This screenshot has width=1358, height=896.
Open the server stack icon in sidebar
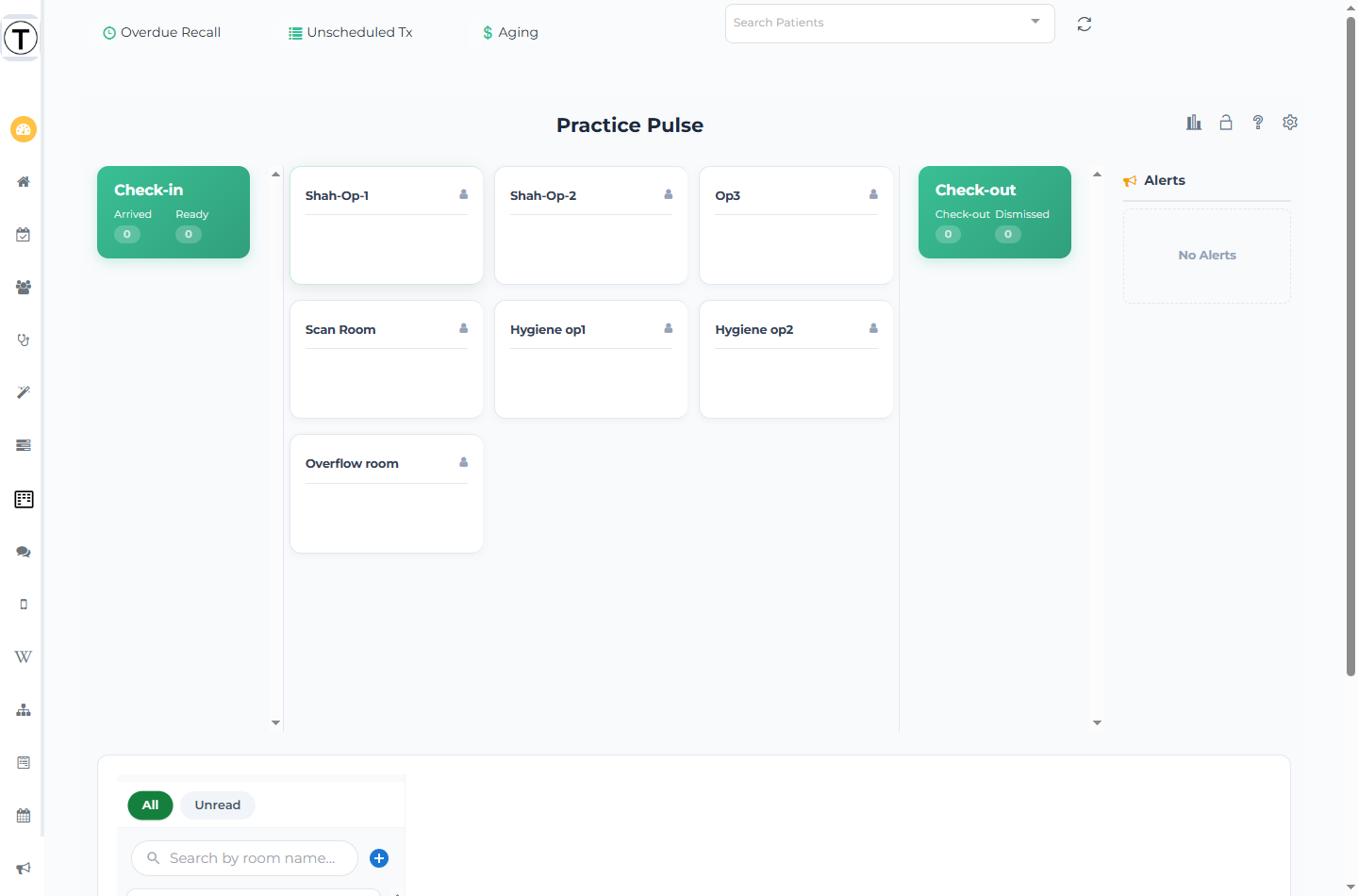coord(24,445)
